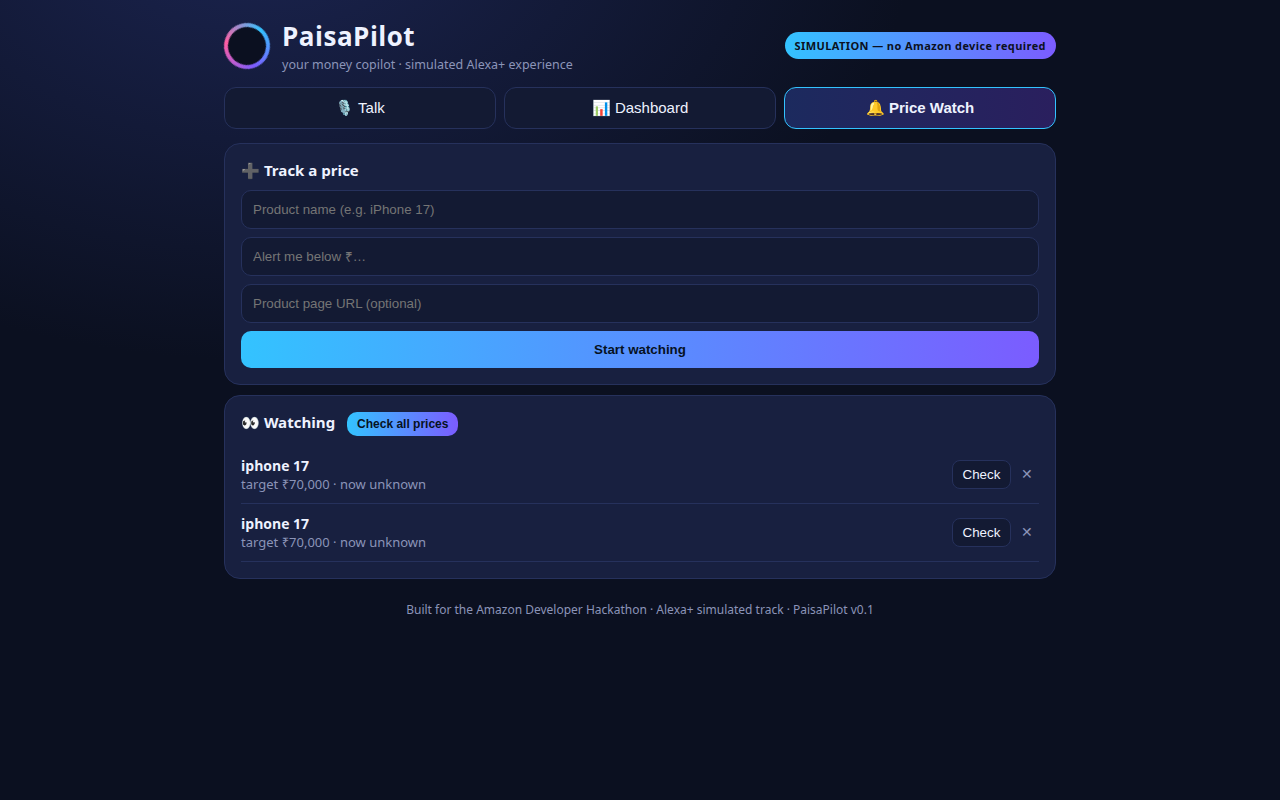Screen dimensions: 1280x800
Task: Click the PaisaPilot title text
Action: [x=348, y=36]
